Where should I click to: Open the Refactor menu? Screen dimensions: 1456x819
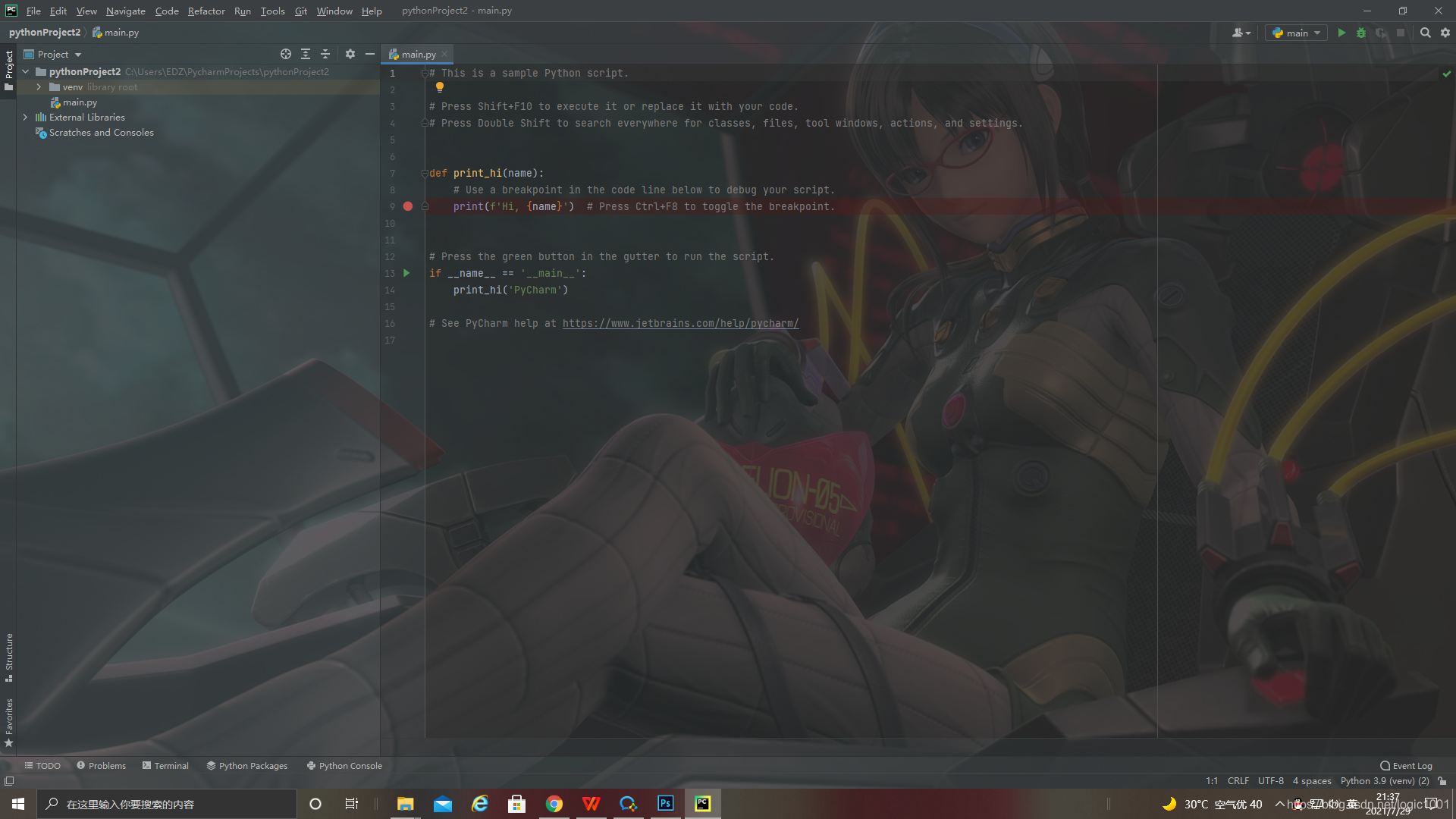[206, 11]
